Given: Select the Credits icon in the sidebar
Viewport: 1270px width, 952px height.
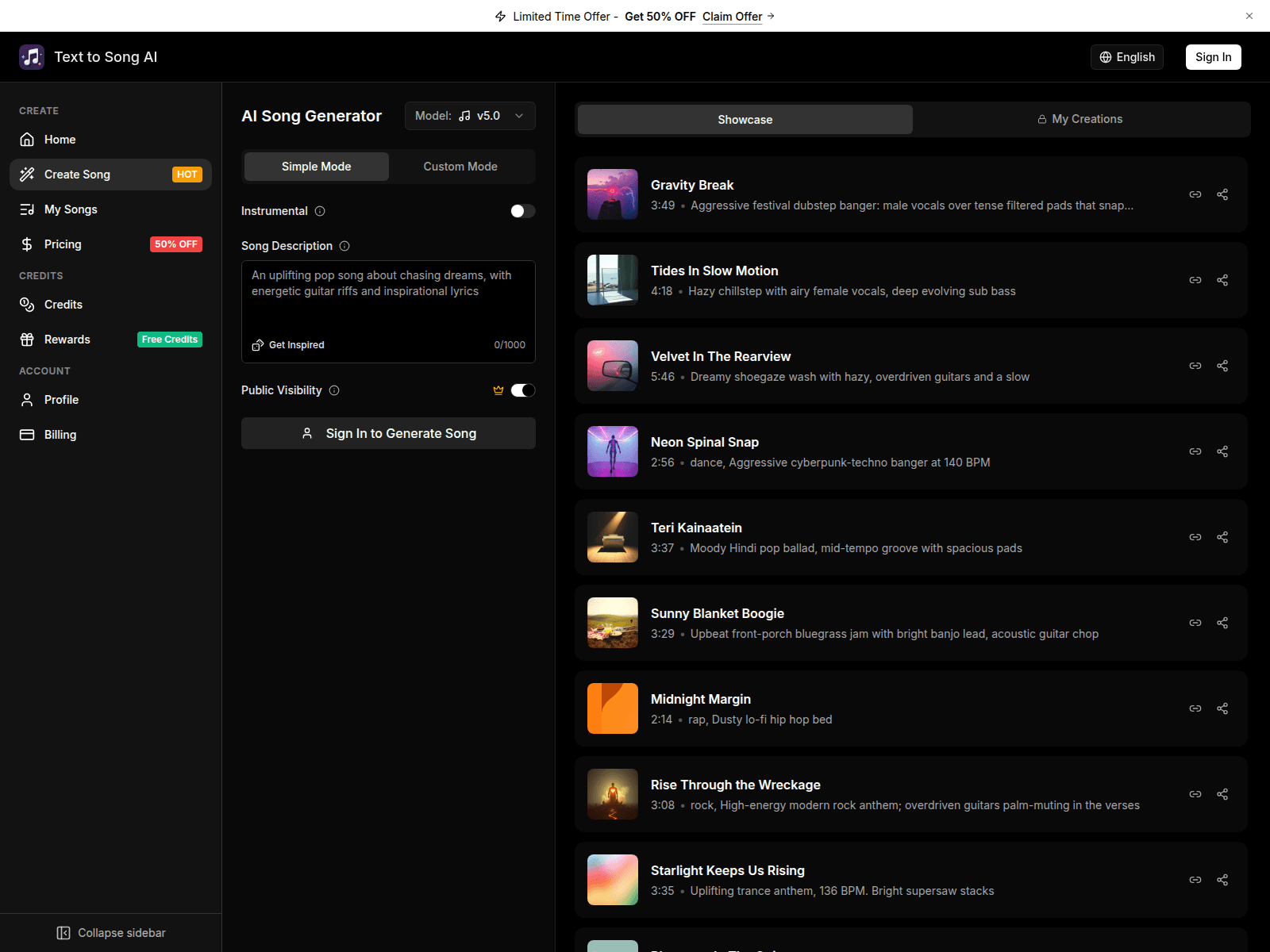Looking at the screenshot, I should click(x=26, y=304).
